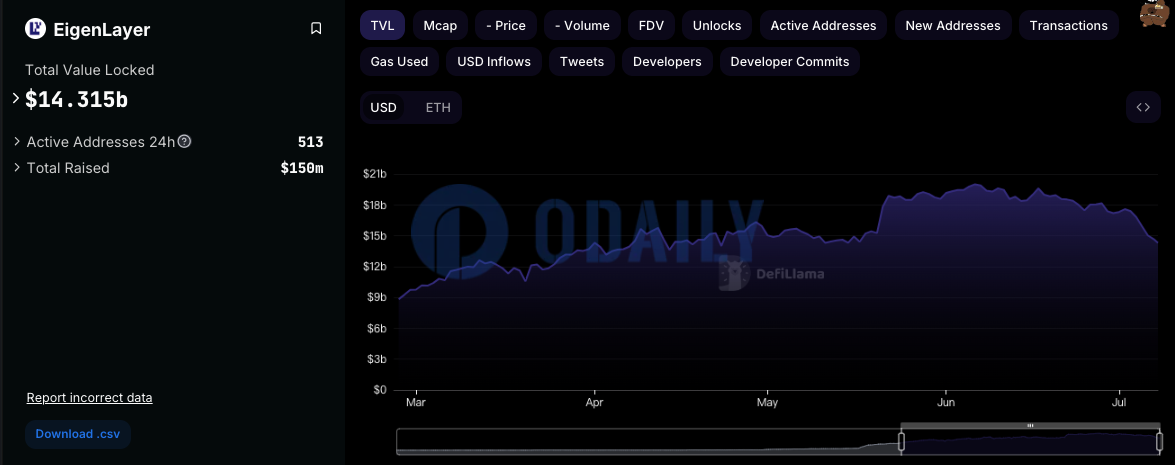
Task: Click the $9b label on the y-axis
Action: tap(377, 297)
